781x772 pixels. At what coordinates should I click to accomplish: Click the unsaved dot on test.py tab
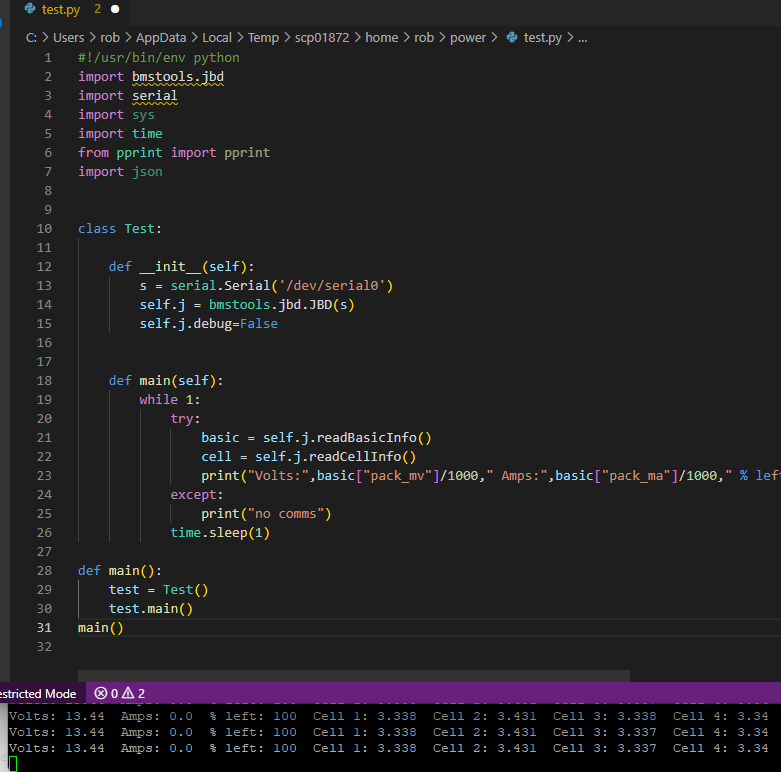click(x=115, y=9)
